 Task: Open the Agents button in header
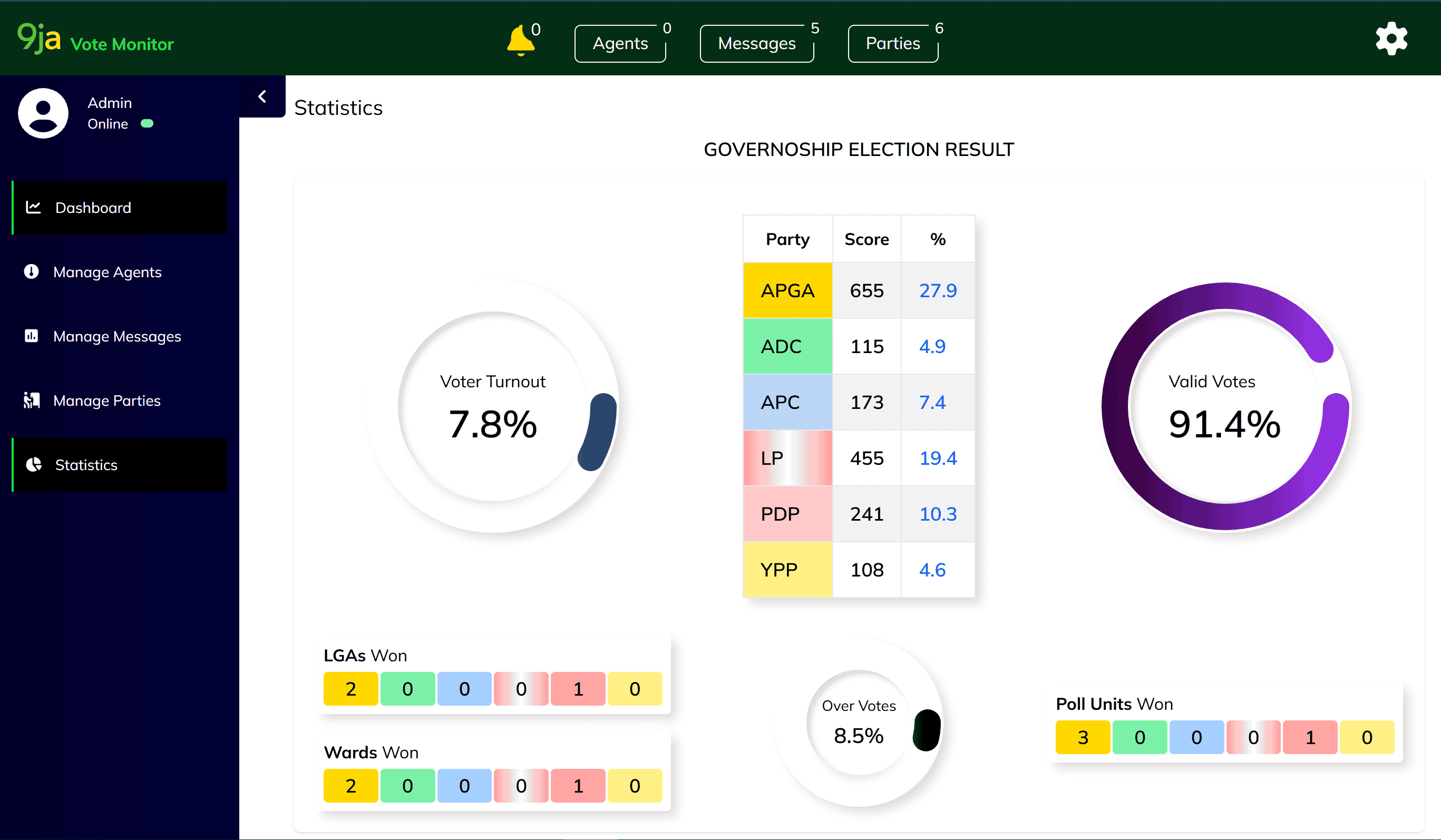click(x=620, y=43)
